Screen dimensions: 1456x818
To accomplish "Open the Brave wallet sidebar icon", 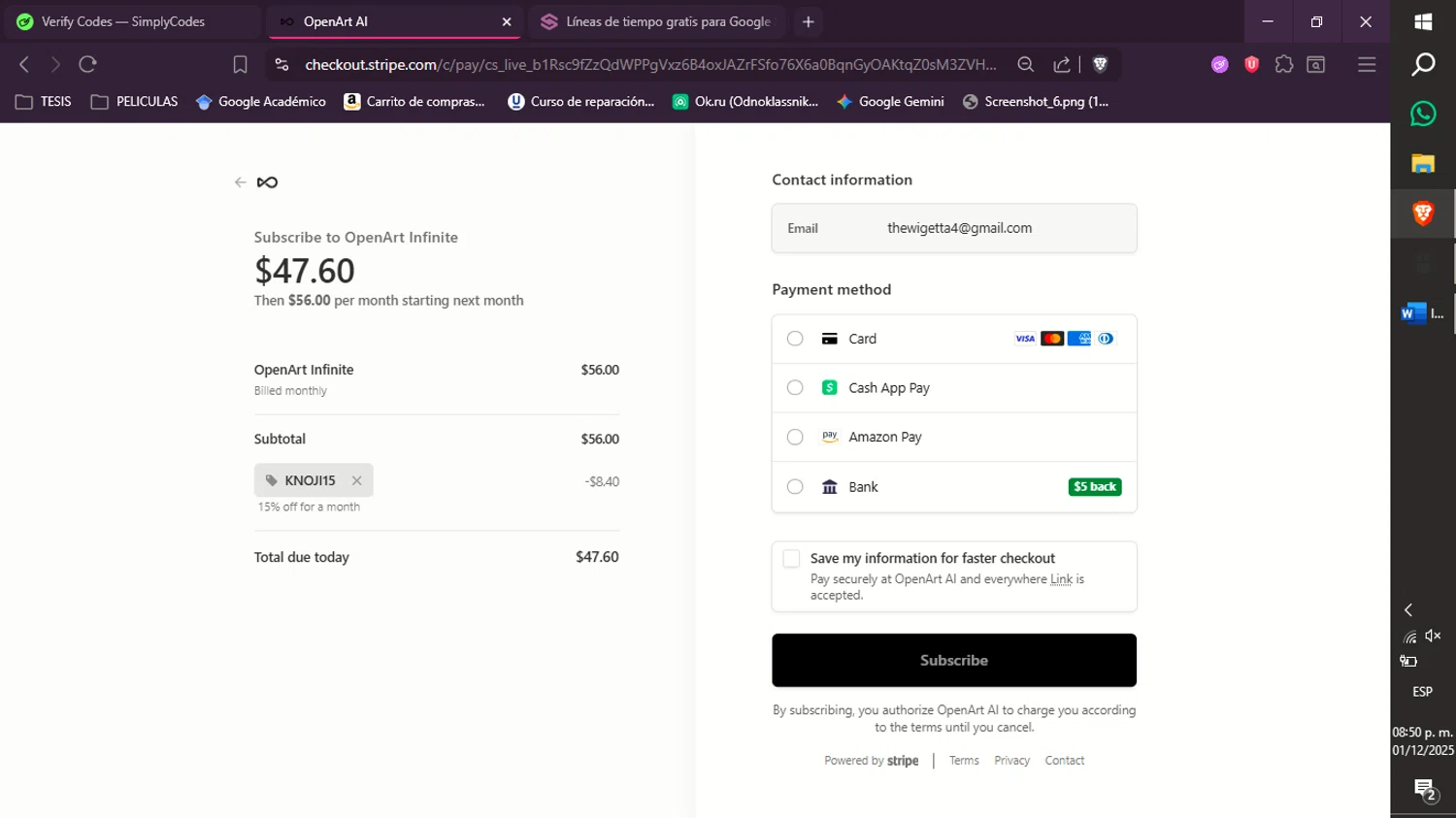I will 1316,64.
